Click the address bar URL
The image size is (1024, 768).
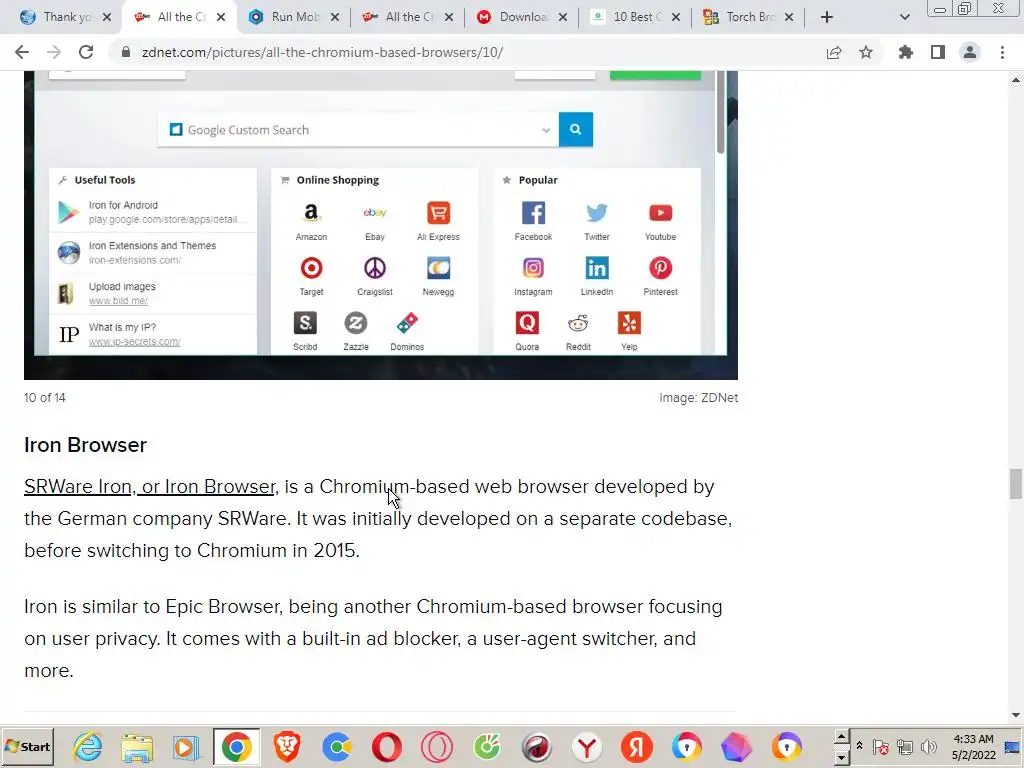(x=322, y=52)
